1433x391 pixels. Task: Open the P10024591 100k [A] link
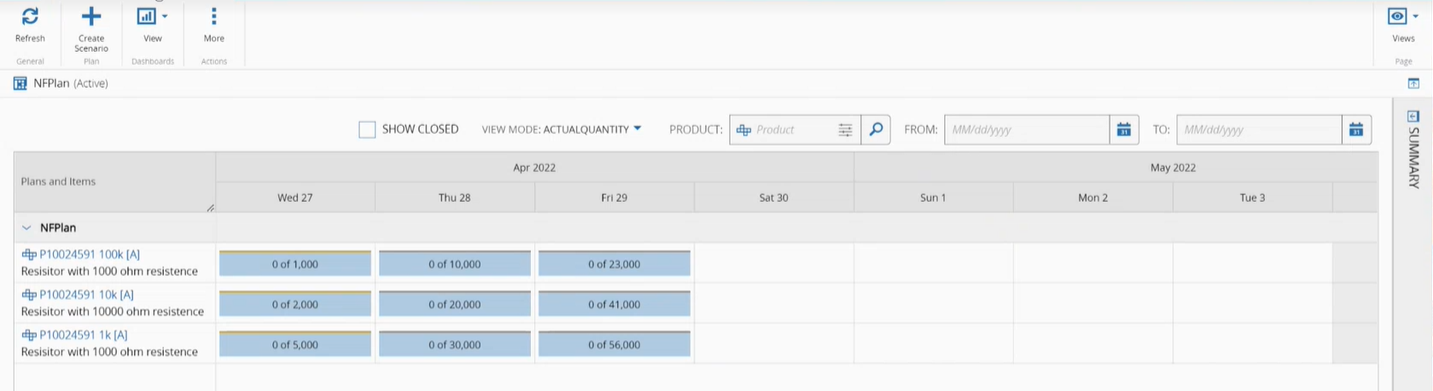coord(89,255)
